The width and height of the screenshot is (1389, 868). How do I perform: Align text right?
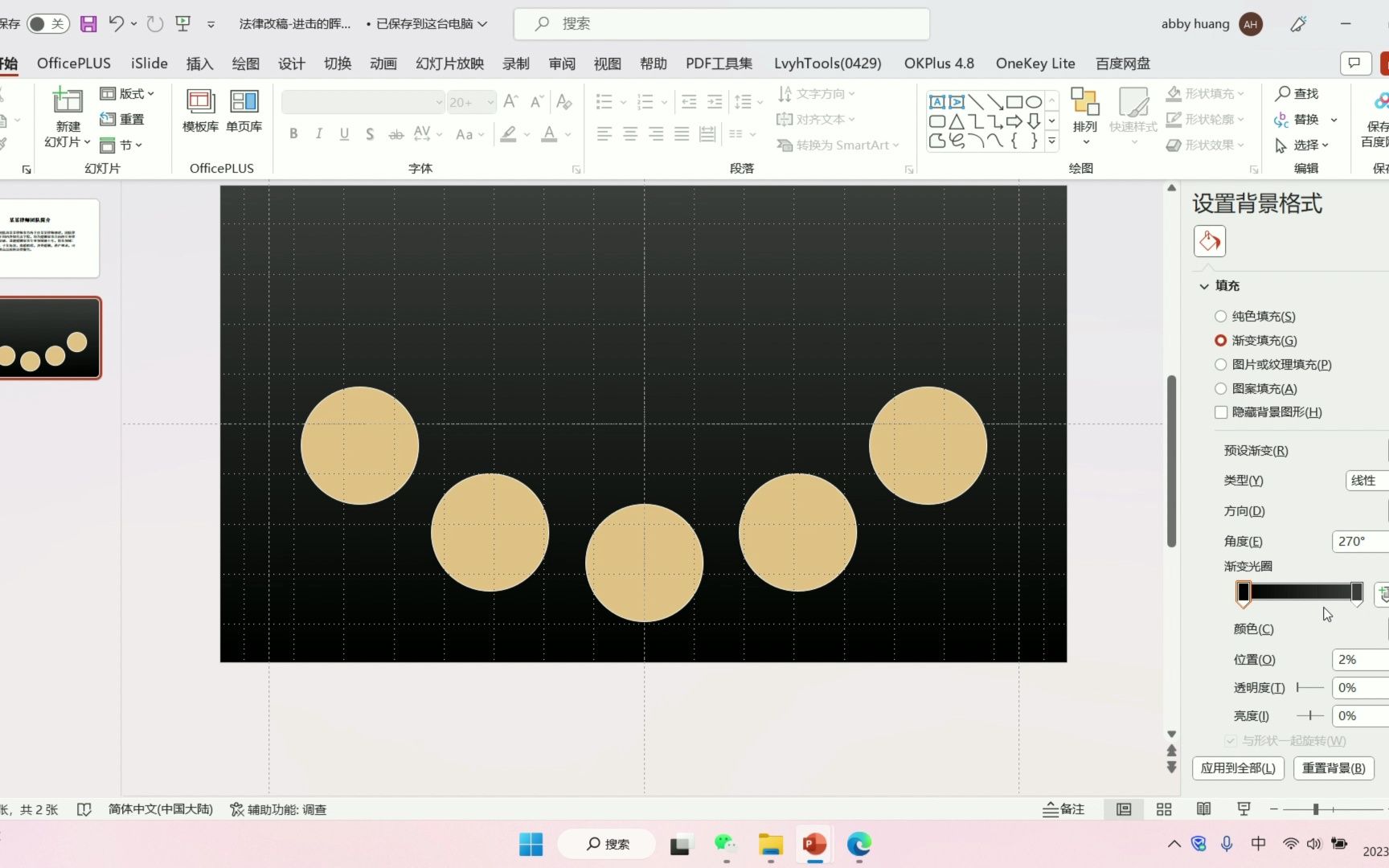tap(656, 134)
